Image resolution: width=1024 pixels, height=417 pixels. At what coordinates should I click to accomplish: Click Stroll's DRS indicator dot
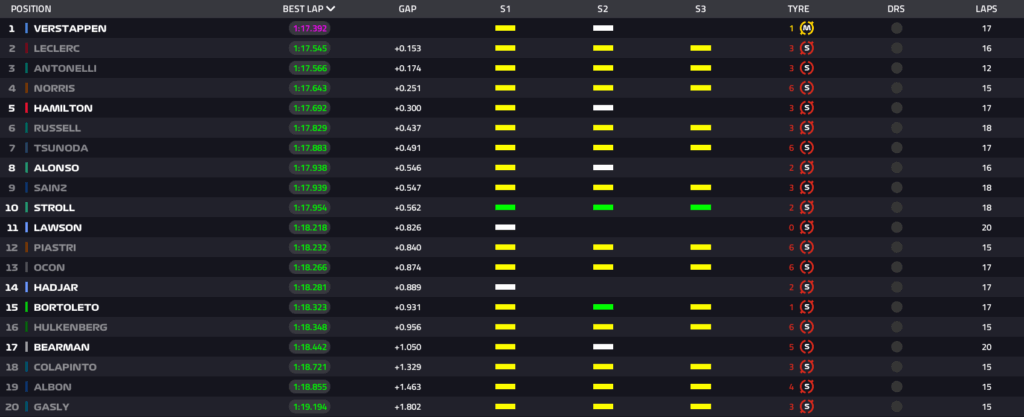(896, 208)
